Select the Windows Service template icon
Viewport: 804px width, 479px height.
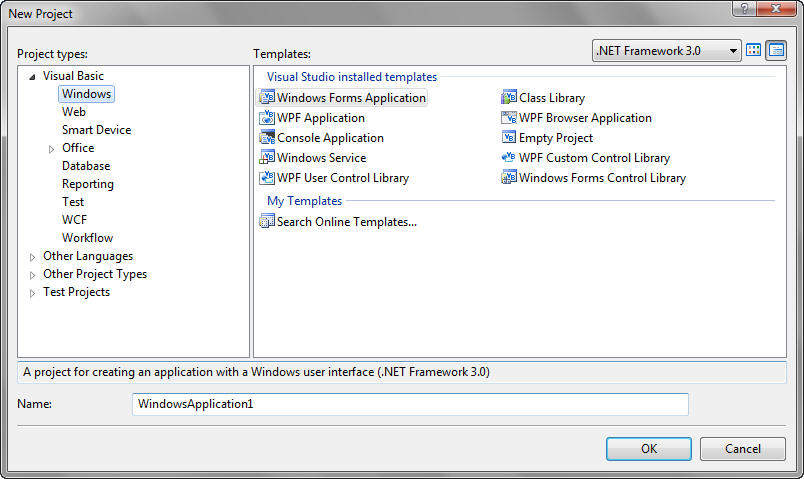(267, 158)
